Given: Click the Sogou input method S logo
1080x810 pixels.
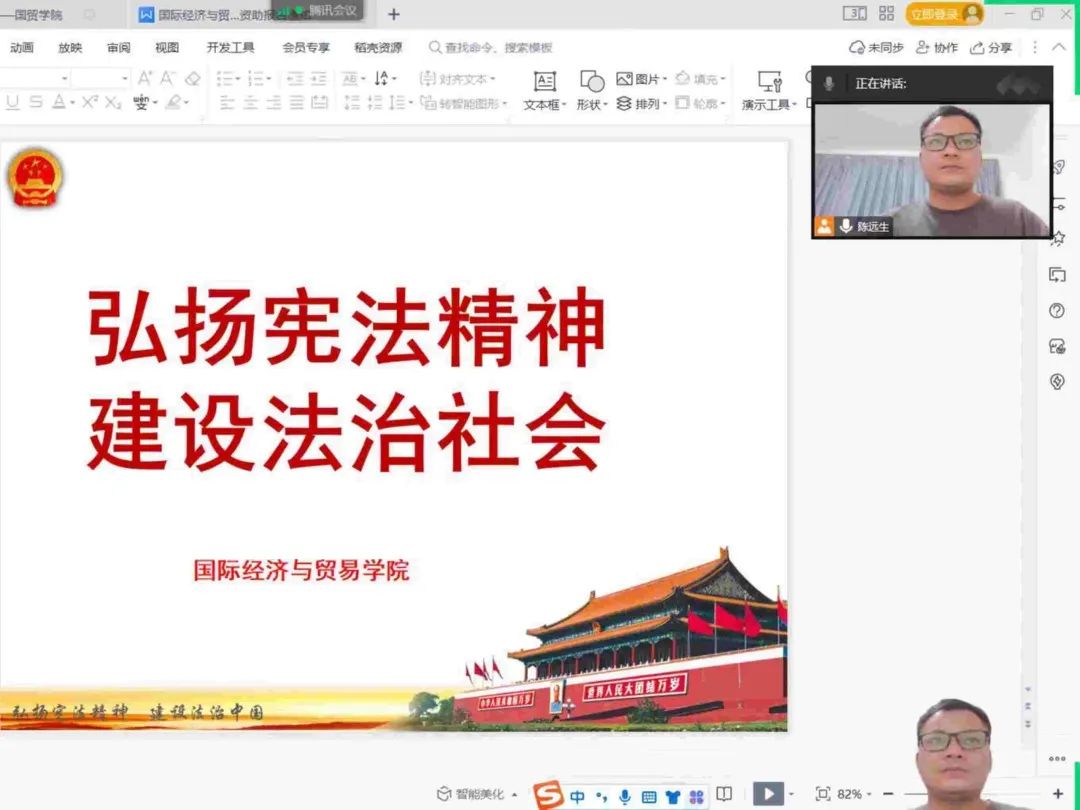Looking at the screenshot, I should [x=547, y=796].
